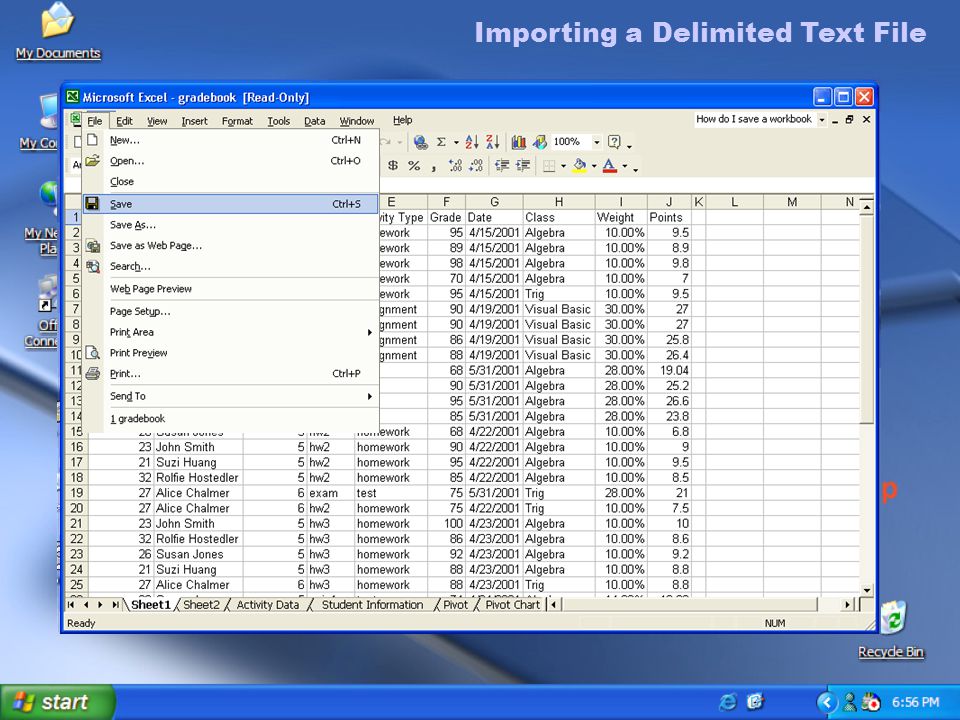Open the Recycle Bin desktop icon
The height and width of the screenshot is (720, 960).
(893, 618)
